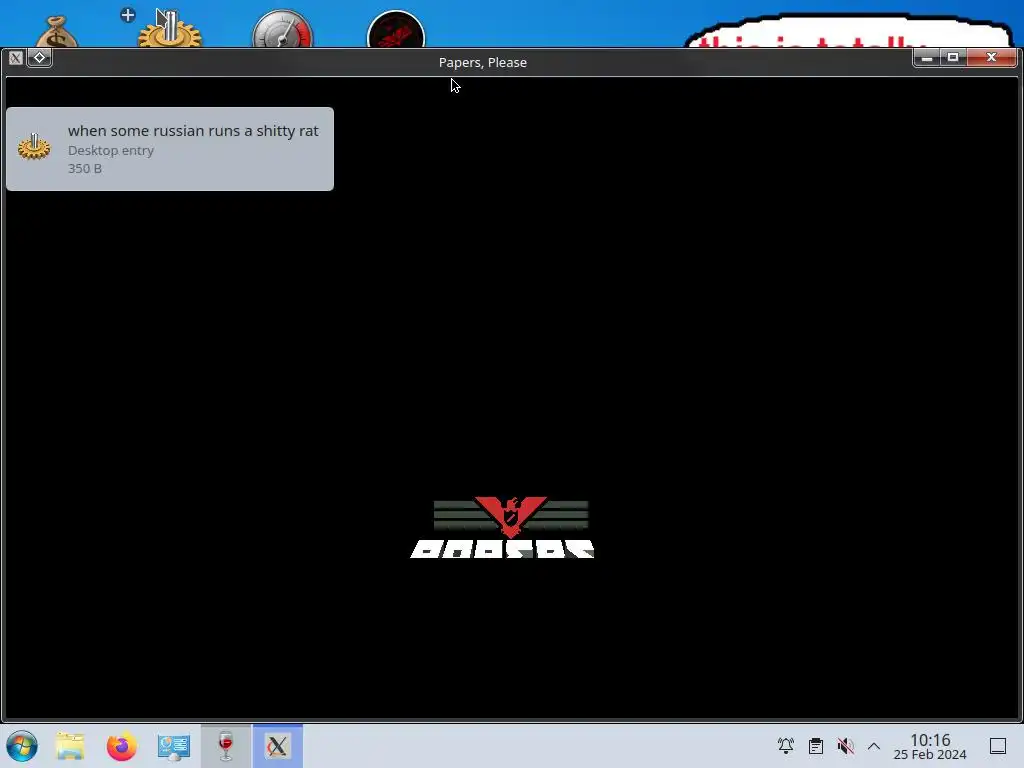1024x768 pixels.
Task: Click the show desktop button
Action: click(997, 746)
